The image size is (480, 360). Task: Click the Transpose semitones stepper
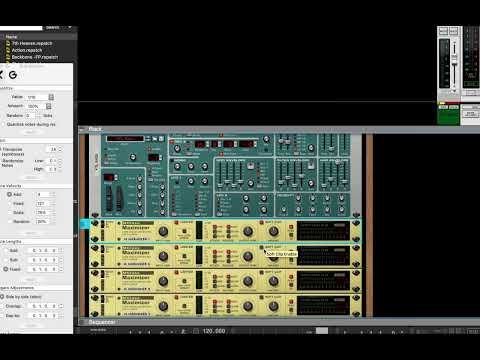pyautogui.click(x=61, y=150)
